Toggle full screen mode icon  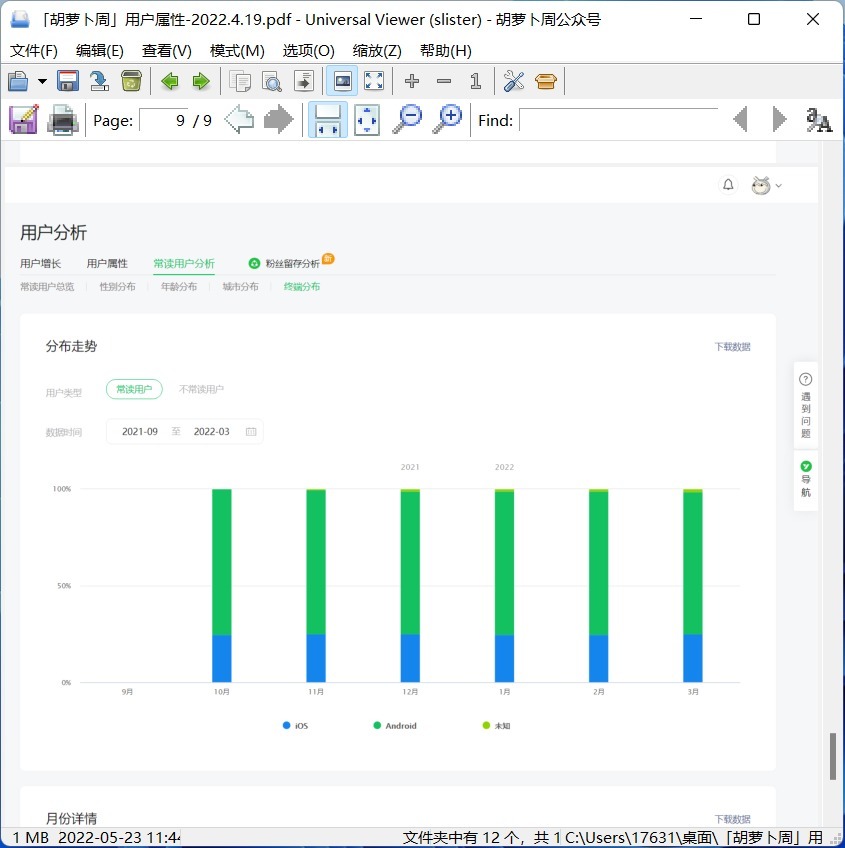(374, 81)
